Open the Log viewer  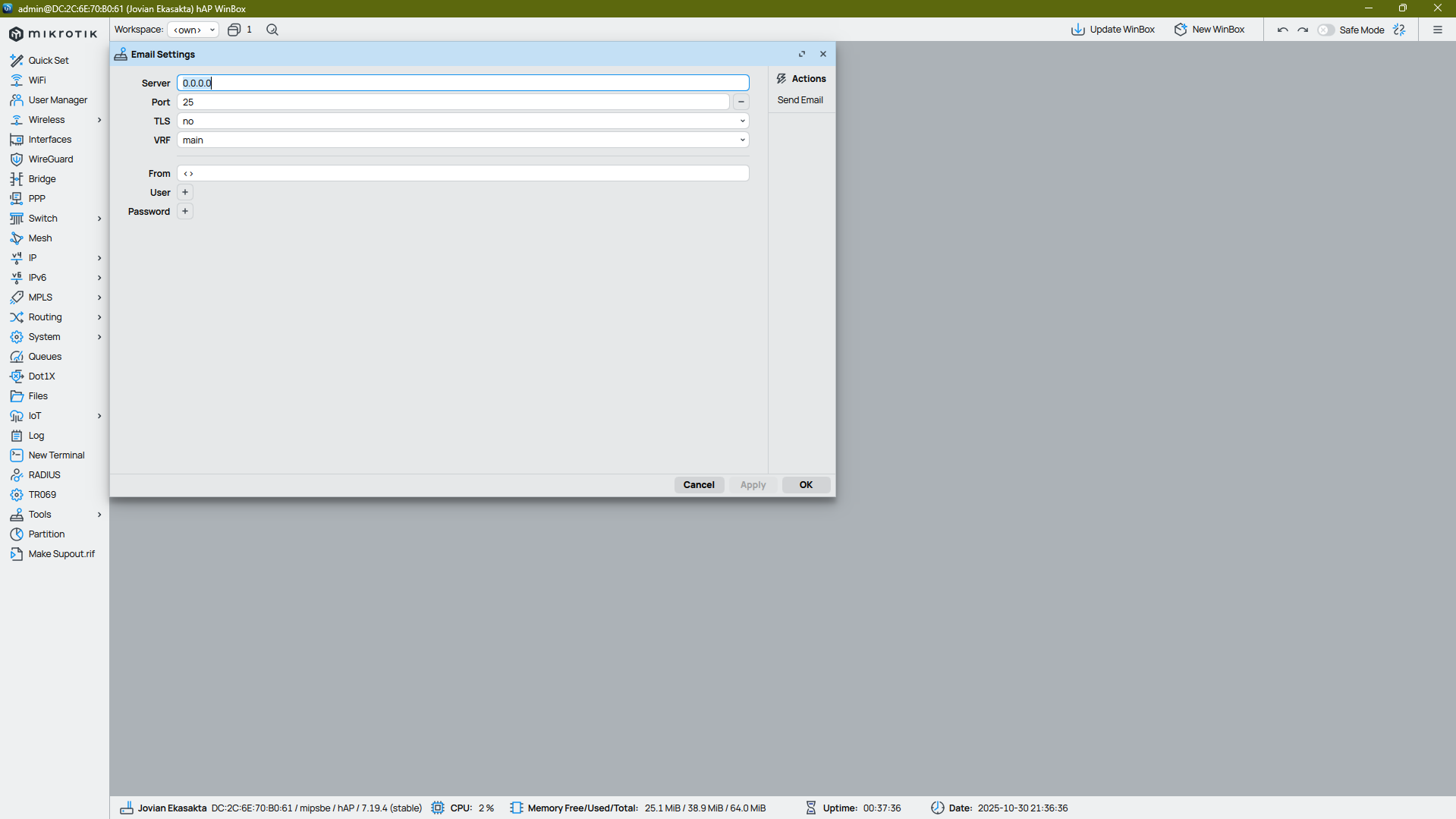coord(36,436)
